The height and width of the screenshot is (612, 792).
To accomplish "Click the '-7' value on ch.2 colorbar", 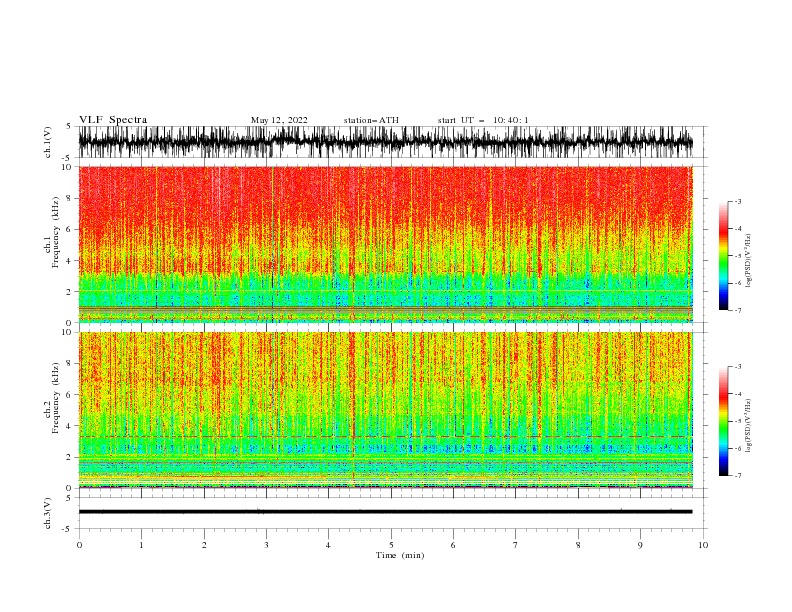I will [x=738, y=476].
